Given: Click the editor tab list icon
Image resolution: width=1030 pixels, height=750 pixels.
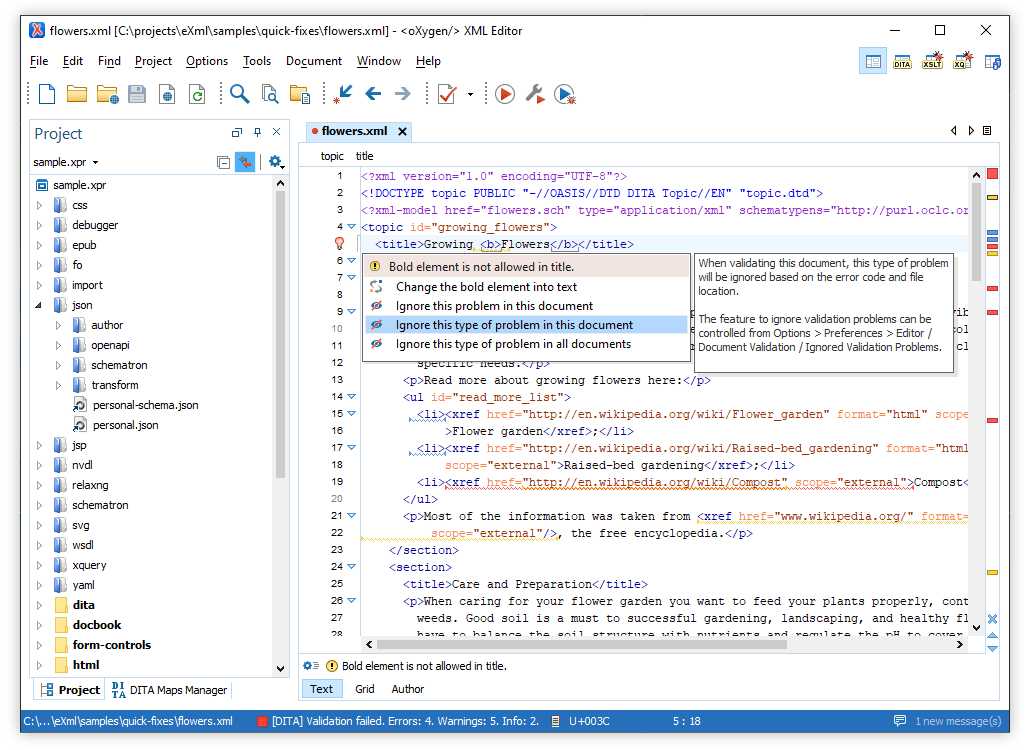Looking at the screenshot, I should tap(987, 131).
